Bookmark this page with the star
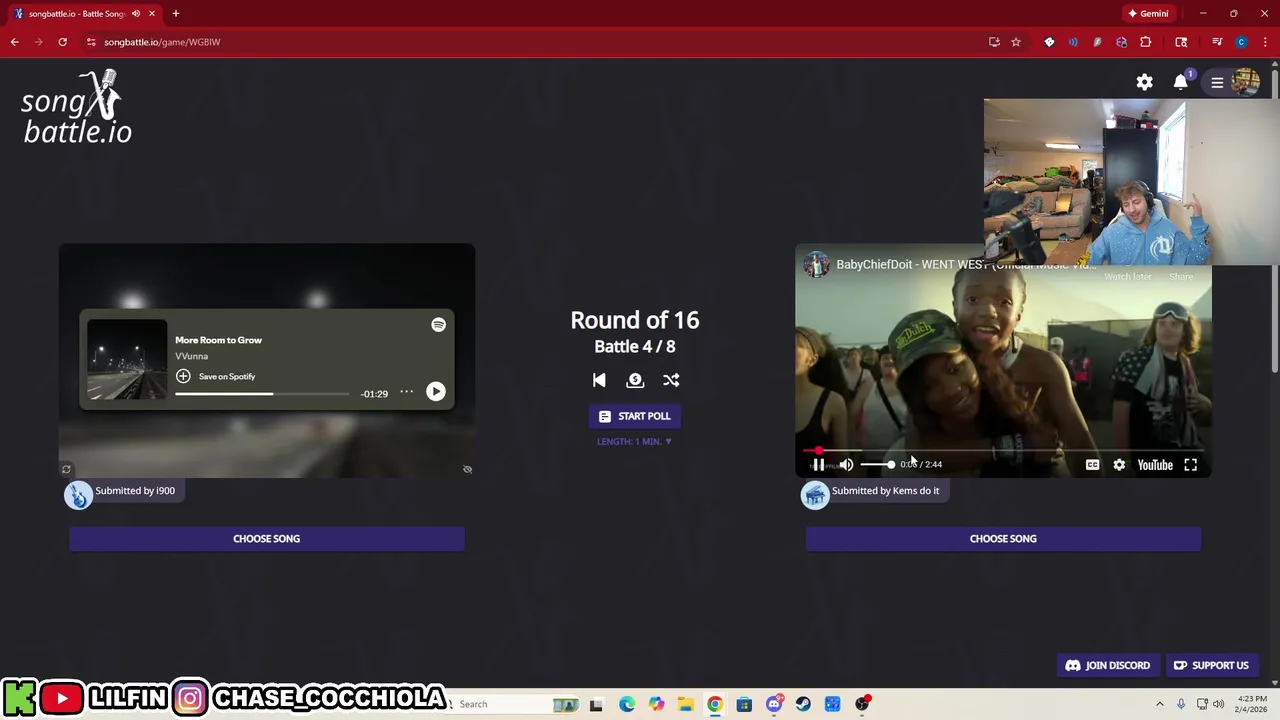1280x720 pixels. 1015,42
